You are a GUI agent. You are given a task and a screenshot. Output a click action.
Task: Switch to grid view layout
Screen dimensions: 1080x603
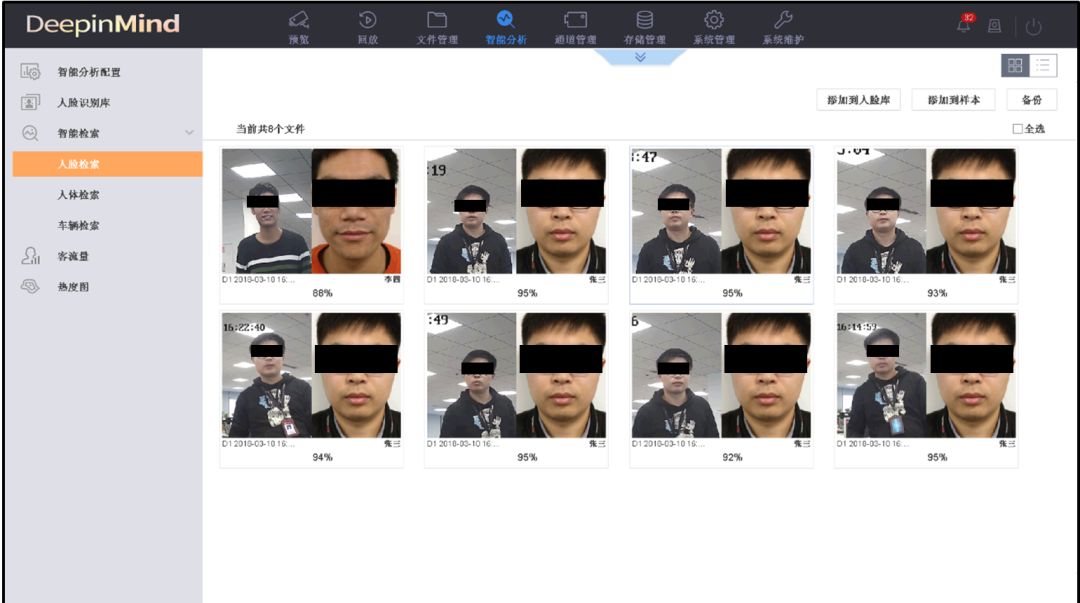[x=1015, y=65]
